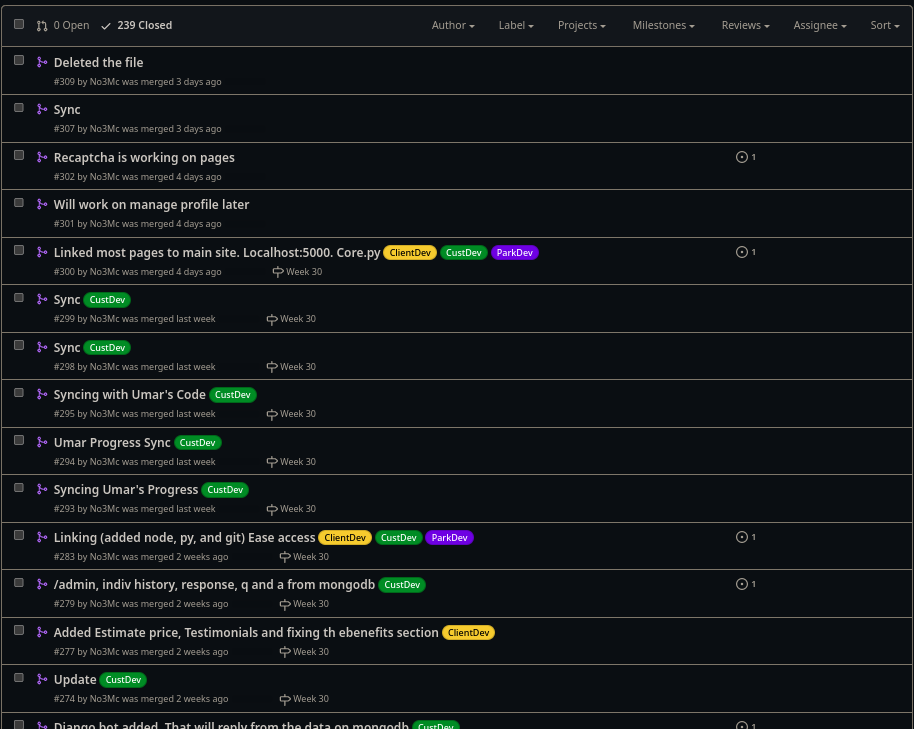
Task: Click the checkmark icon beside '239 Closed'
Action: click(x=106, y=25)
